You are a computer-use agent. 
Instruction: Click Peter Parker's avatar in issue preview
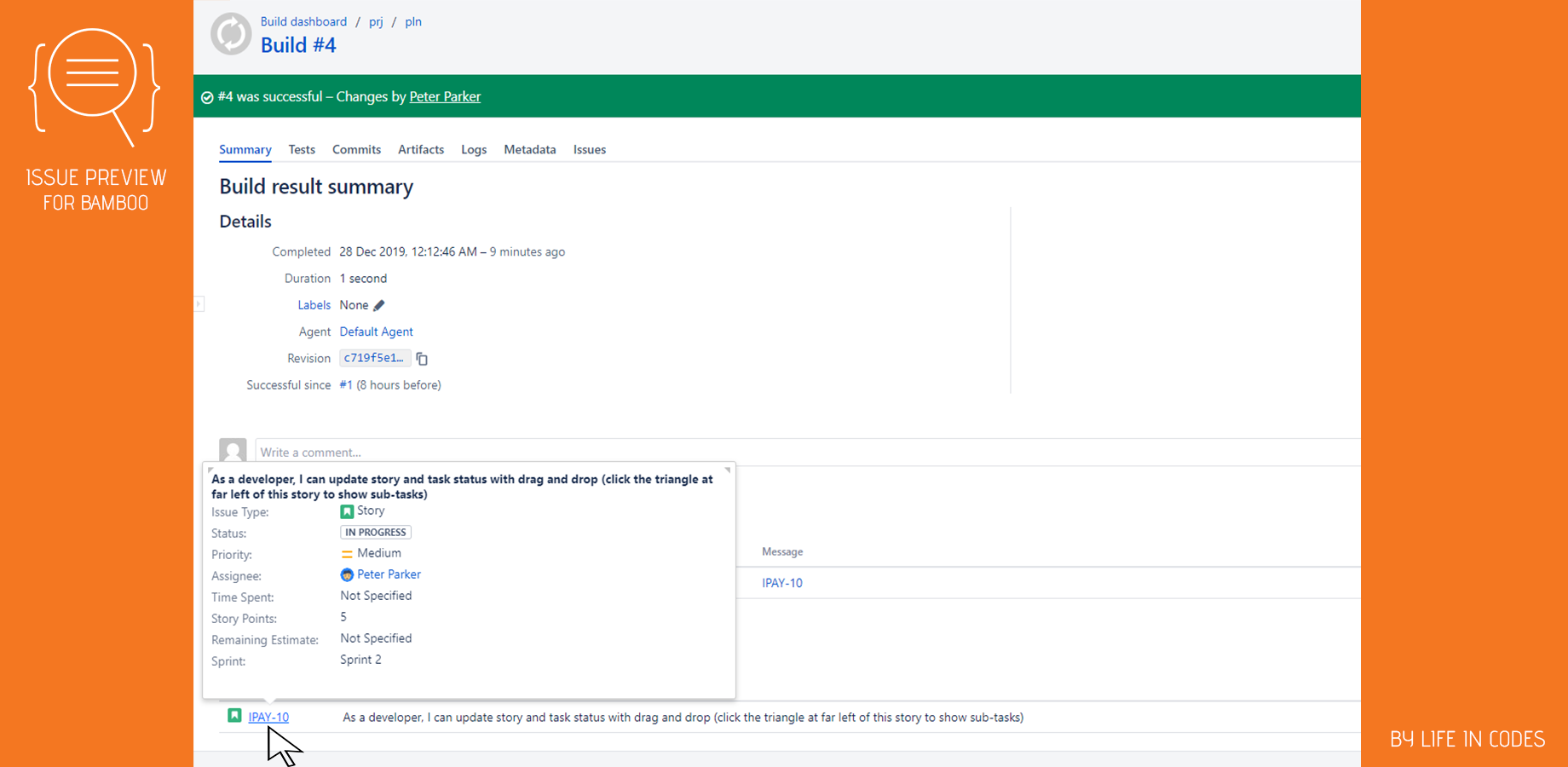click(x=347, y=575)
